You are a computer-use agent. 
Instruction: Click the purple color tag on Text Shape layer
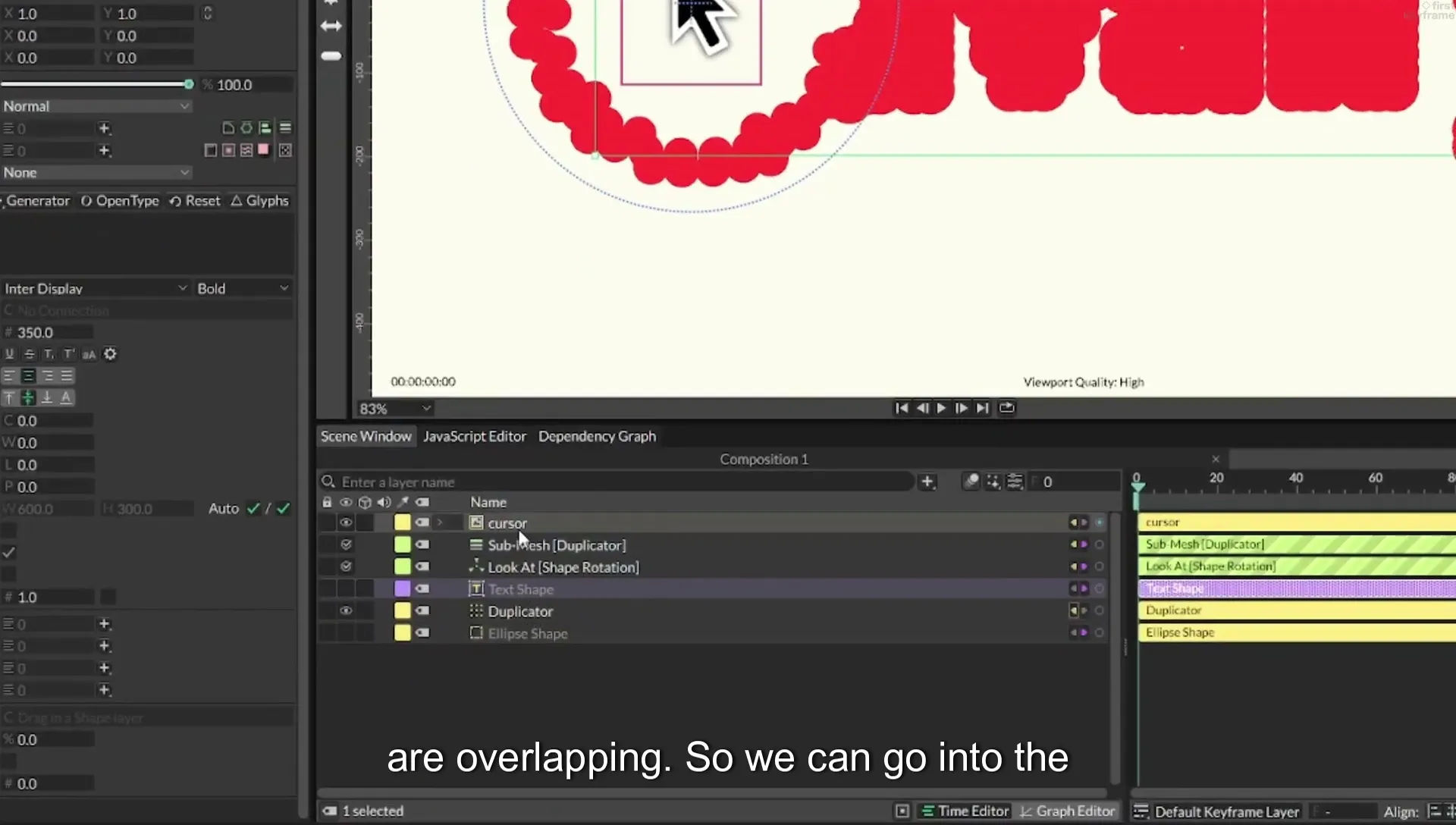402,588
